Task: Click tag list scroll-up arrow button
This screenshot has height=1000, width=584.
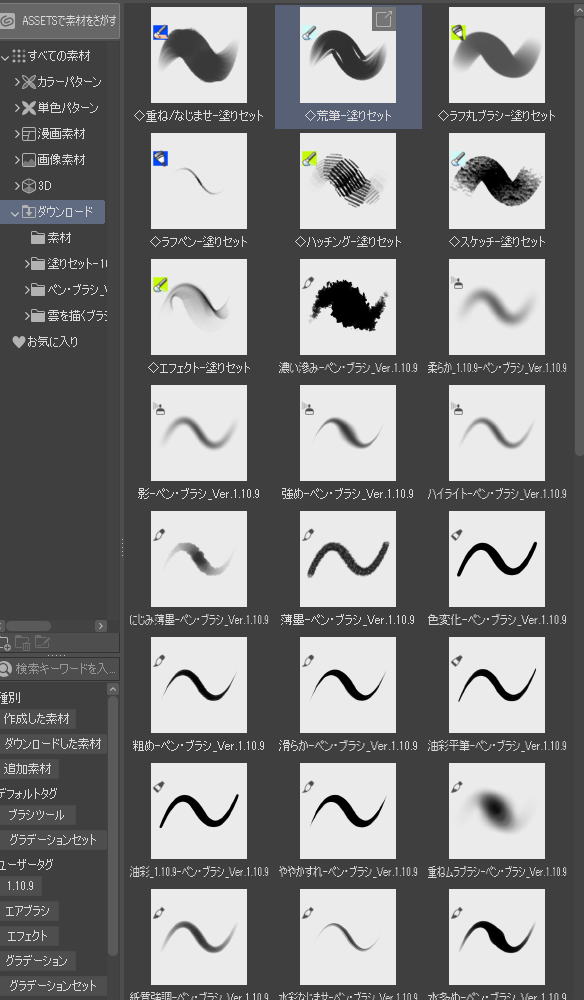Action: click(113, 689)
